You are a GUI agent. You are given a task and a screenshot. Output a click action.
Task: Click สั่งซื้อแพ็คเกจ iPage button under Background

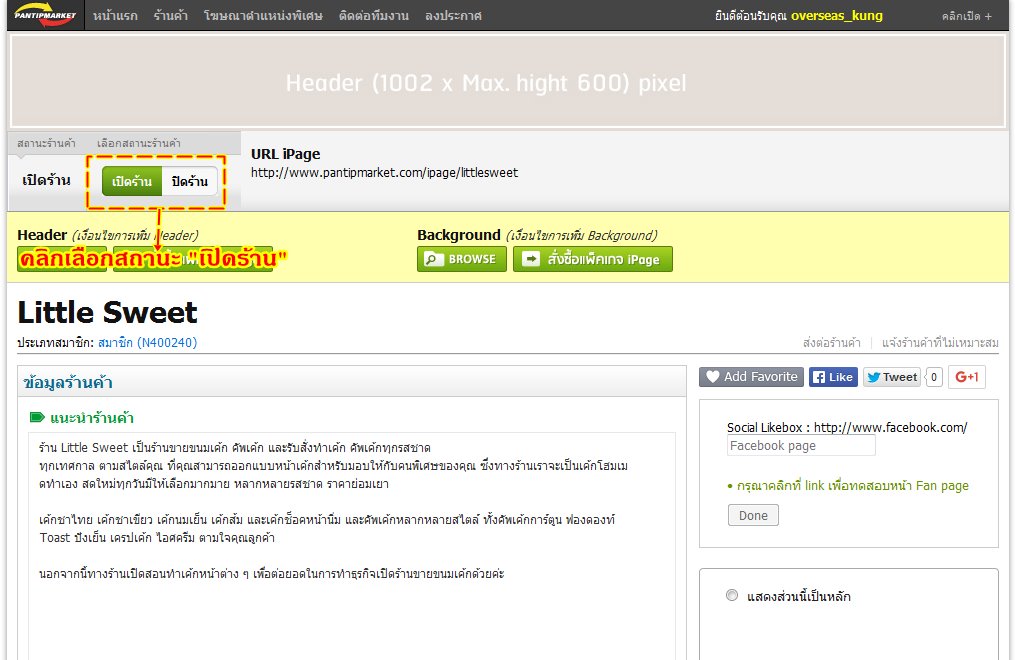(593, 259)
